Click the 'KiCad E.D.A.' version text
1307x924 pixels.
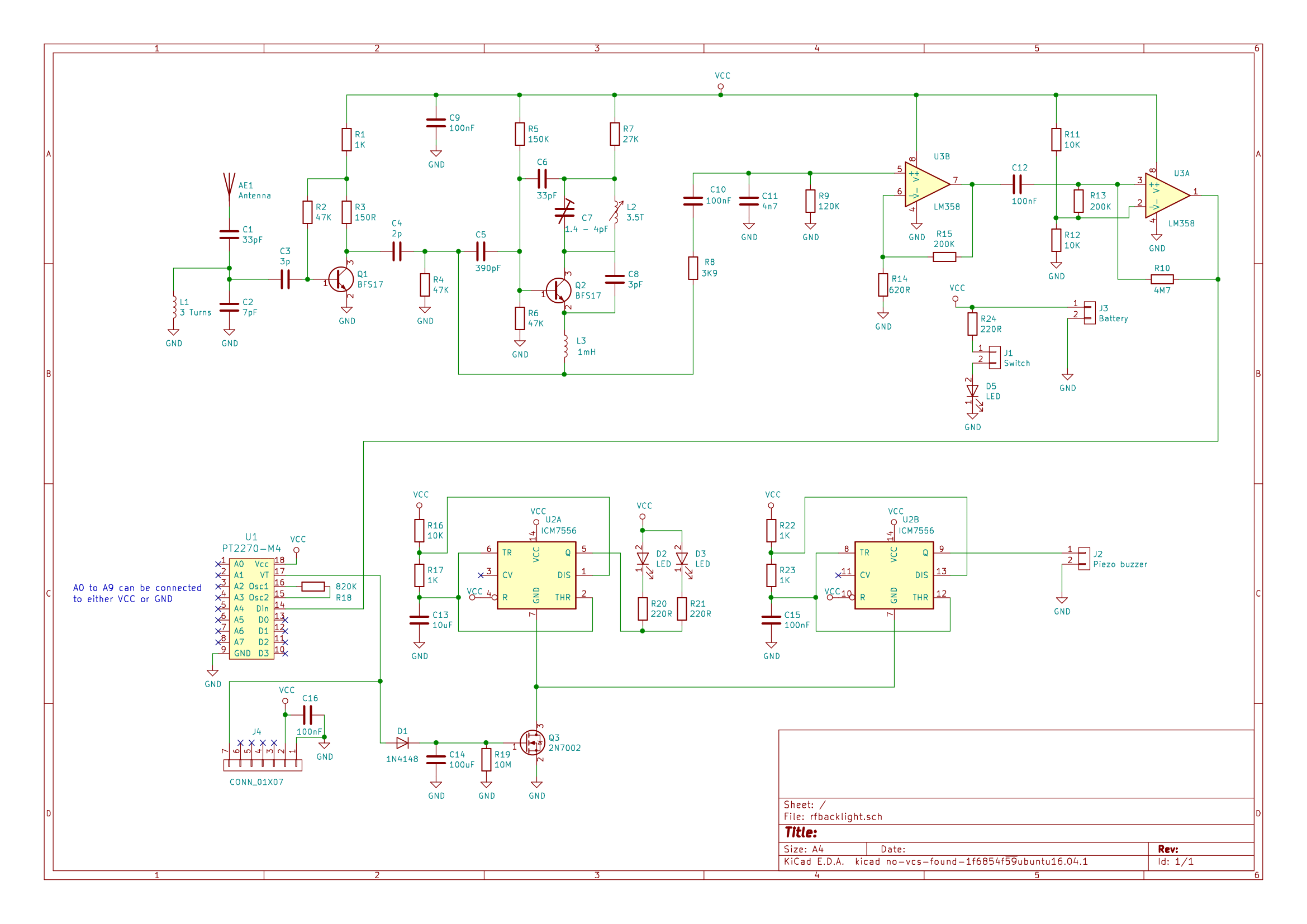[x=935, y=861]
